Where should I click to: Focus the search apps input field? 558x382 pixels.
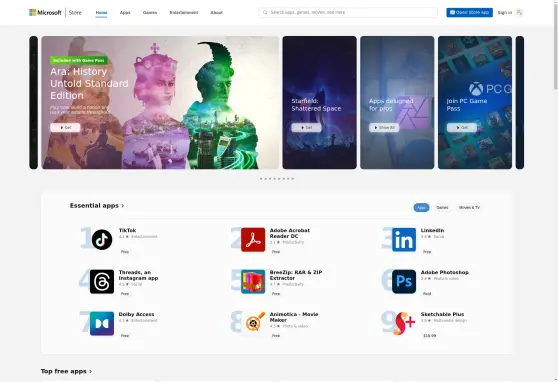tap(348, 12)
